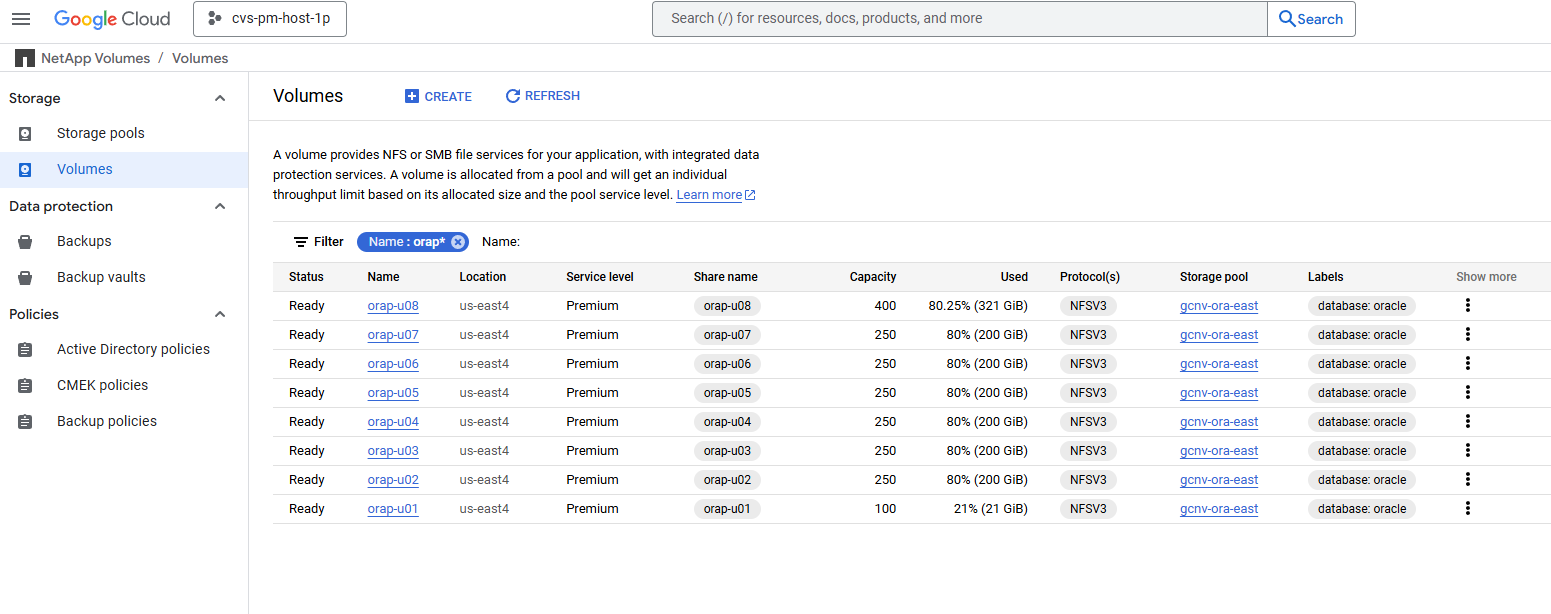Open the more actions menu for orap-u08
Viewport: 1551px width, 614px height.
click(1467, 306)
